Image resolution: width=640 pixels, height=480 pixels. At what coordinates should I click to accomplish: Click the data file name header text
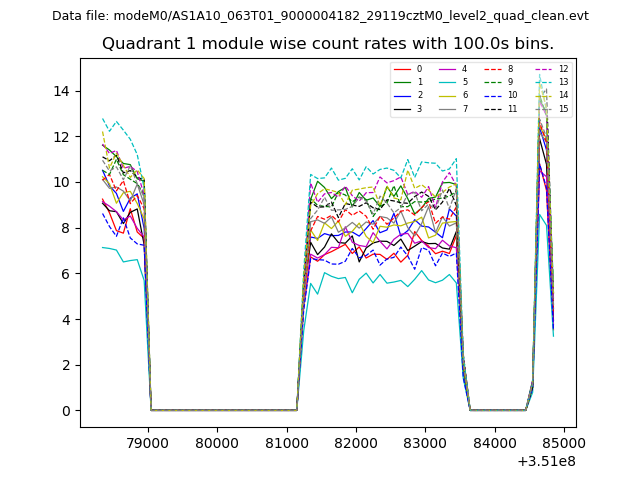coord(320,15)
